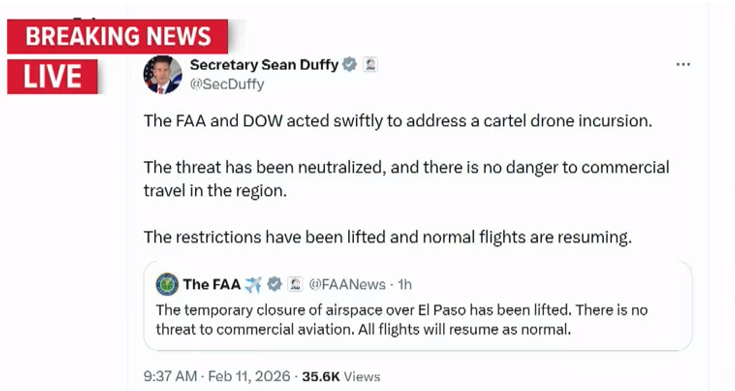This screenshot has width=735, height=391.
Task: Open the quoted FAA post about El Paso airspace
Action: (x=418, y=306)
